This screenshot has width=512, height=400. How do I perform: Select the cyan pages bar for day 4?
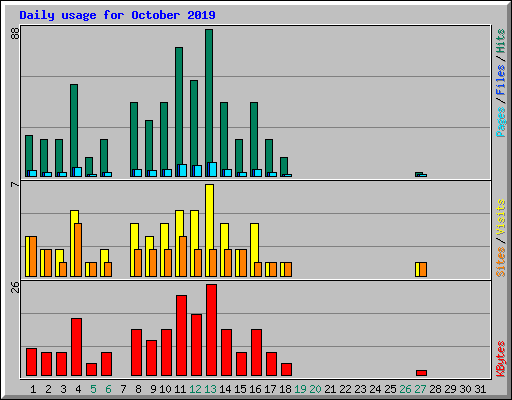click(78, 172)
